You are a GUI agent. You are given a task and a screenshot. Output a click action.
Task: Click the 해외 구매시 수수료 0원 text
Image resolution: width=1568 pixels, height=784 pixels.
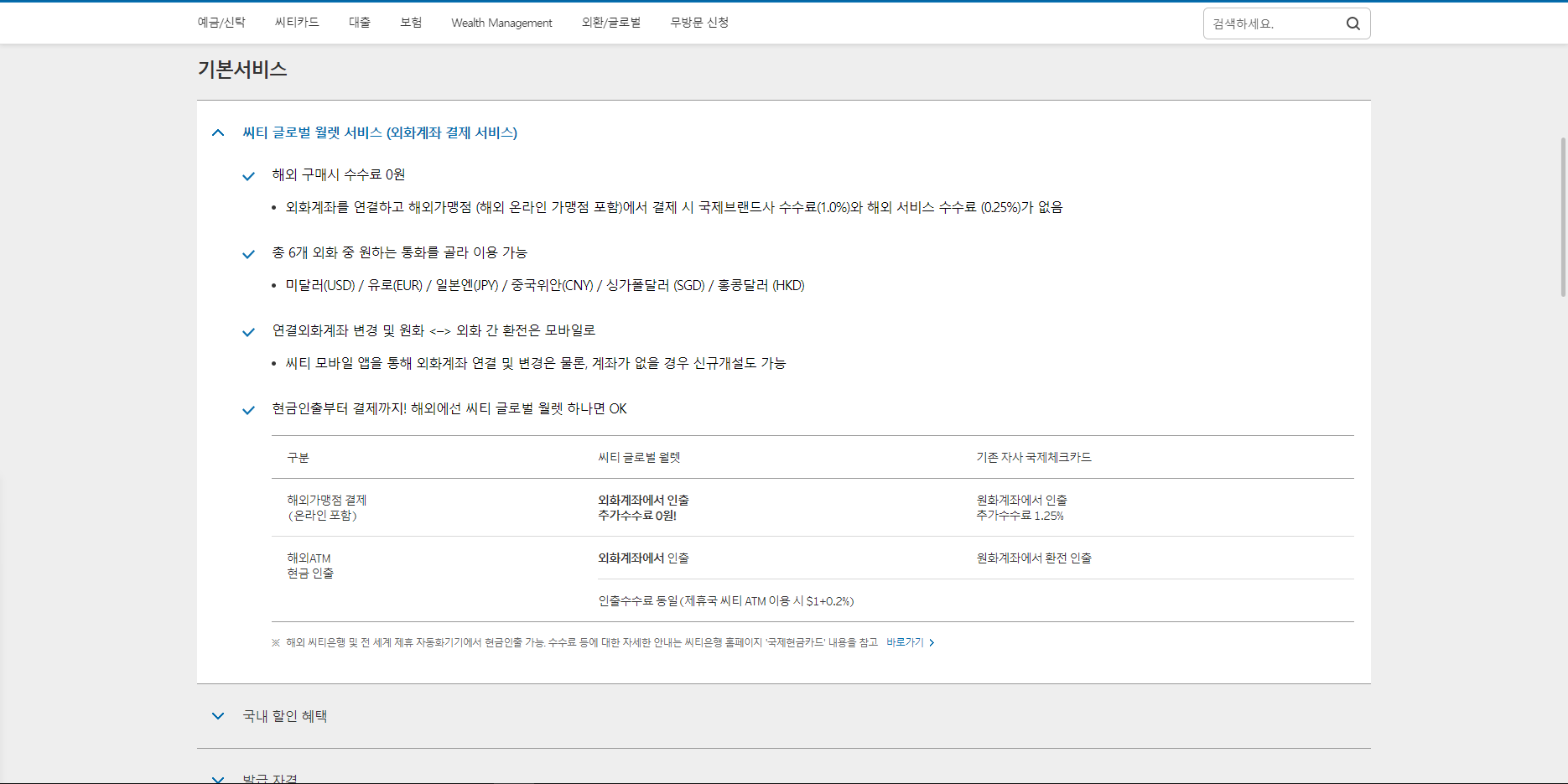click(339, 174)
